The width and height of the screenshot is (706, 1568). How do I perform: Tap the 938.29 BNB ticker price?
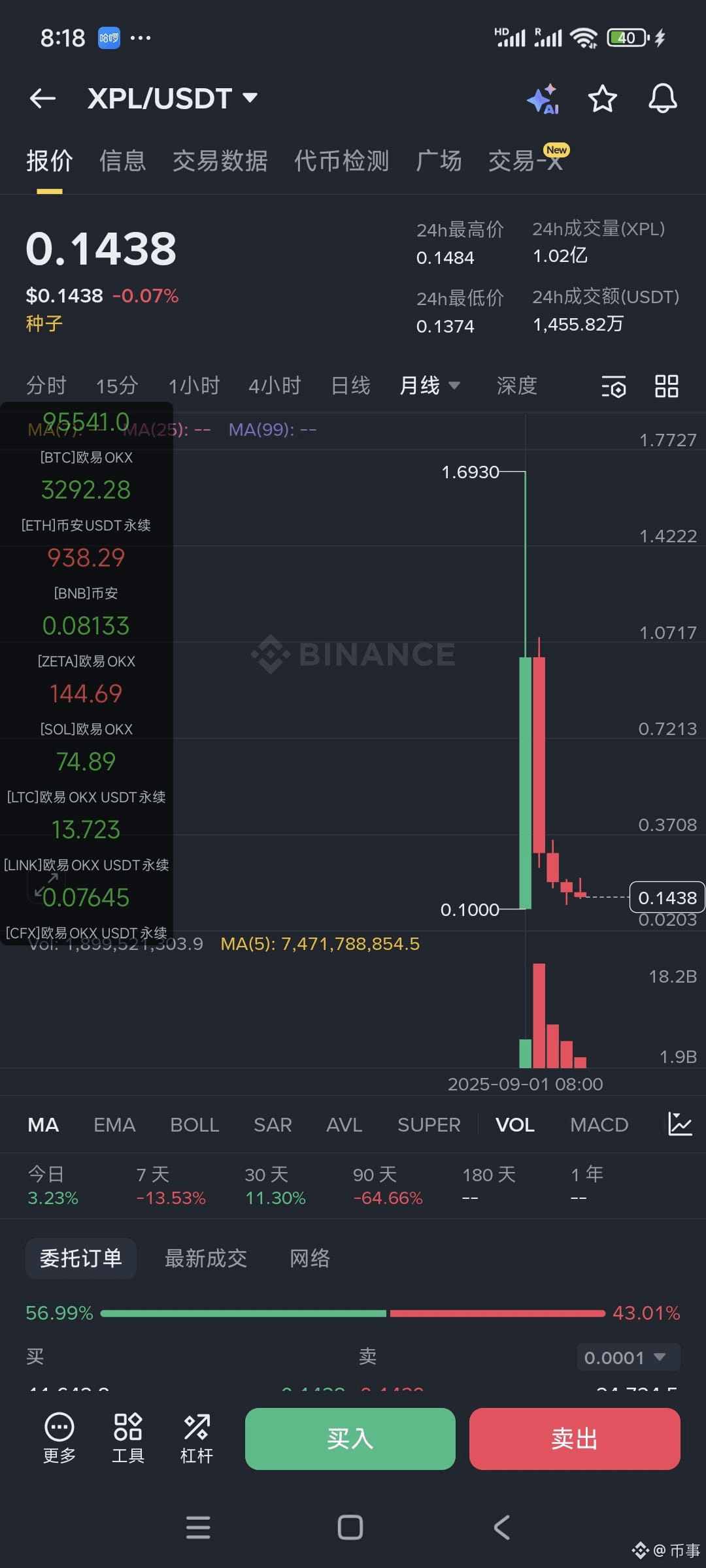pyautogui.click(x=86, y=558)
